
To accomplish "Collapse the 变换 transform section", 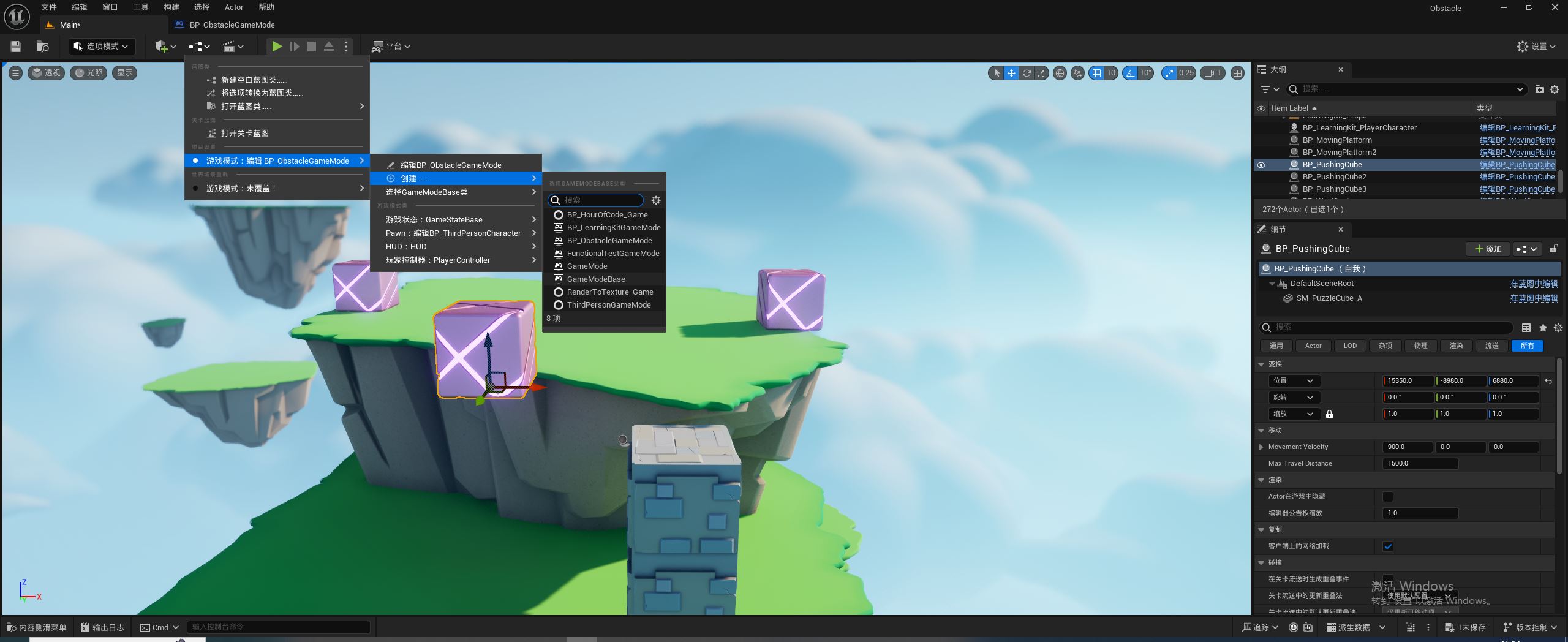I will (1261, 364).
